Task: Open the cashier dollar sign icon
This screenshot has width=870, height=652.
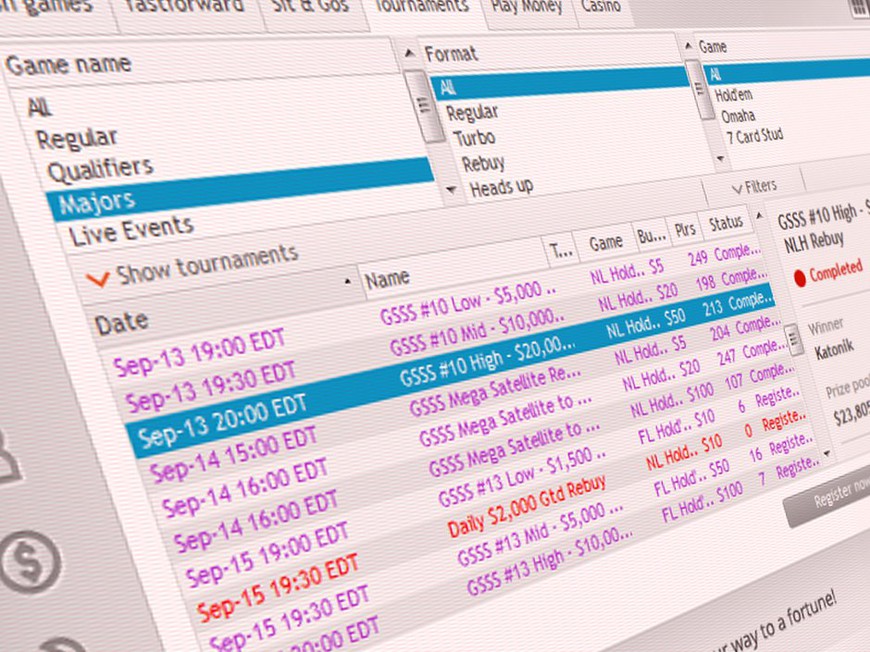Action: (30, 561)
